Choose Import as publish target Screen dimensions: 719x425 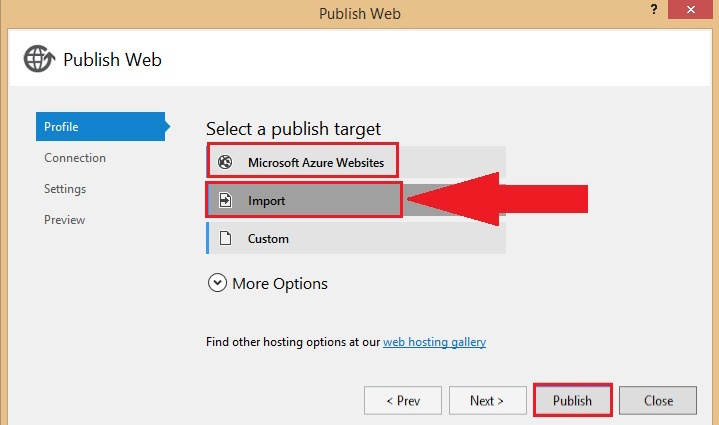tap(356, 200)
